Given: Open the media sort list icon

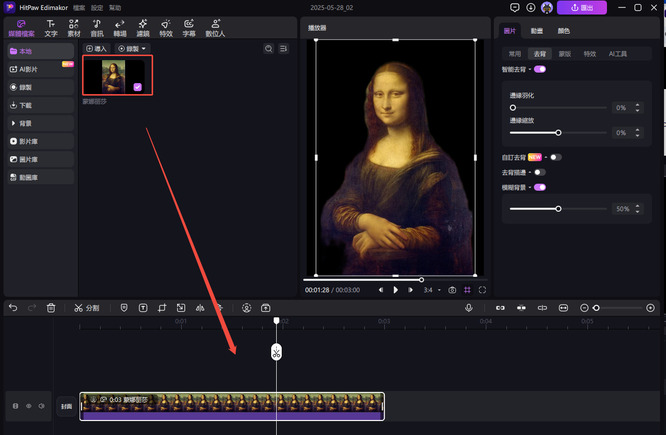Looking at the screenshot, I should 283,49.
